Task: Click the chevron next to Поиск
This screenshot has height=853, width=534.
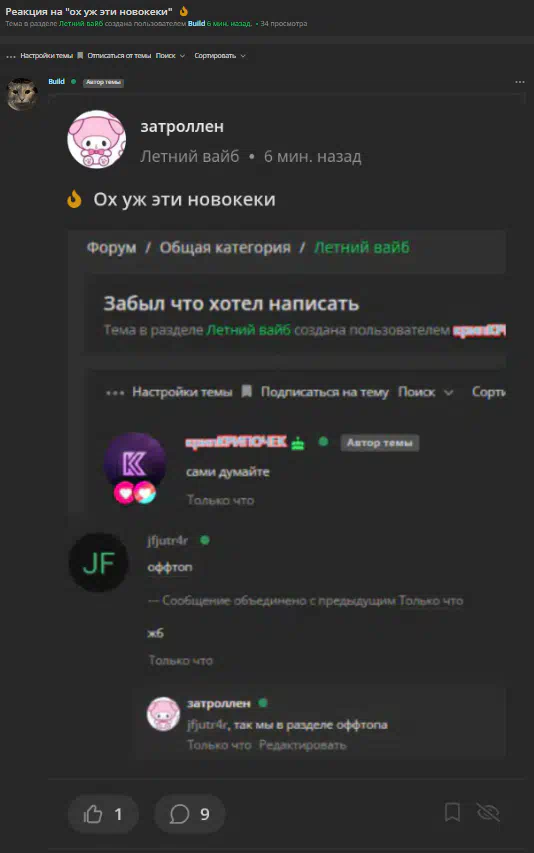Action: 182,56
